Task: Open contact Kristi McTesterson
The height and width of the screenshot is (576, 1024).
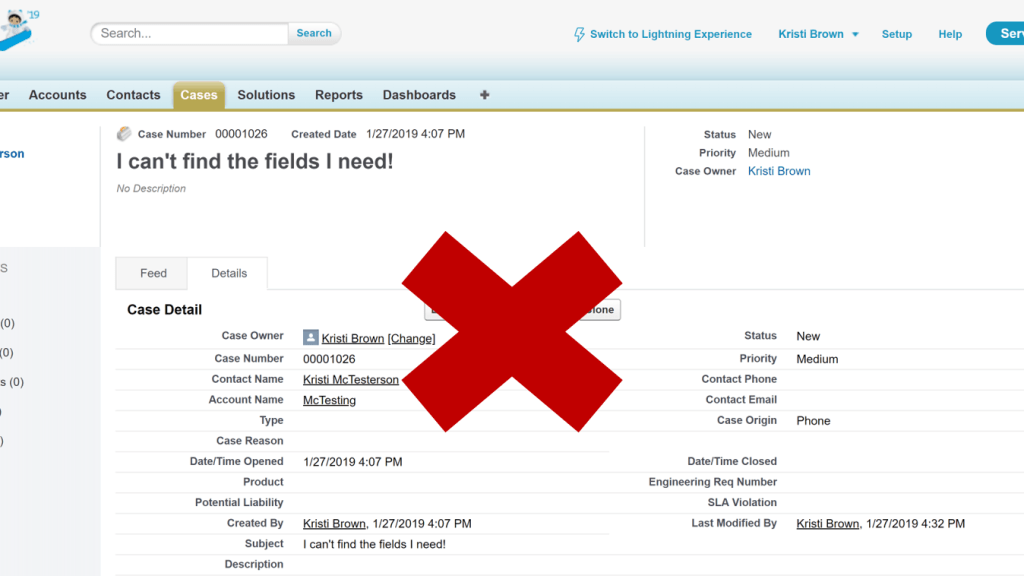Action: click(350, 380)
